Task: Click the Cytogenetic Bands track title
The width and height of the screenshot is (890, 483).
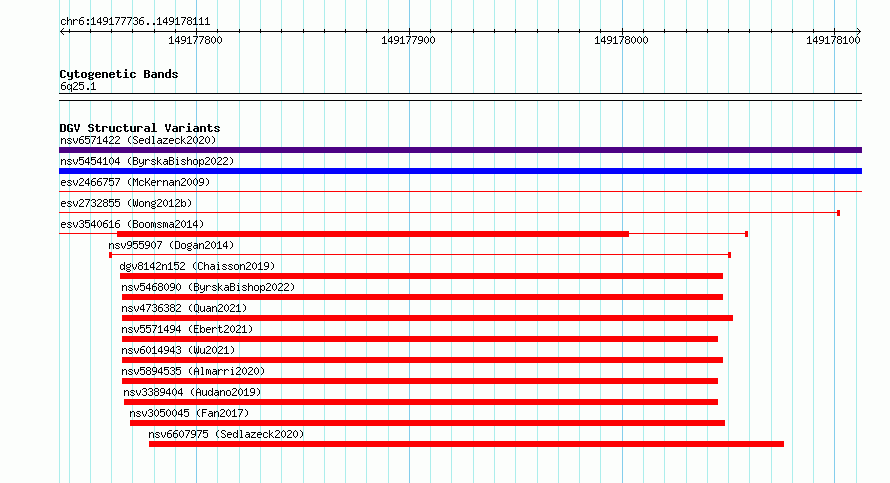Action: point(119,74)
